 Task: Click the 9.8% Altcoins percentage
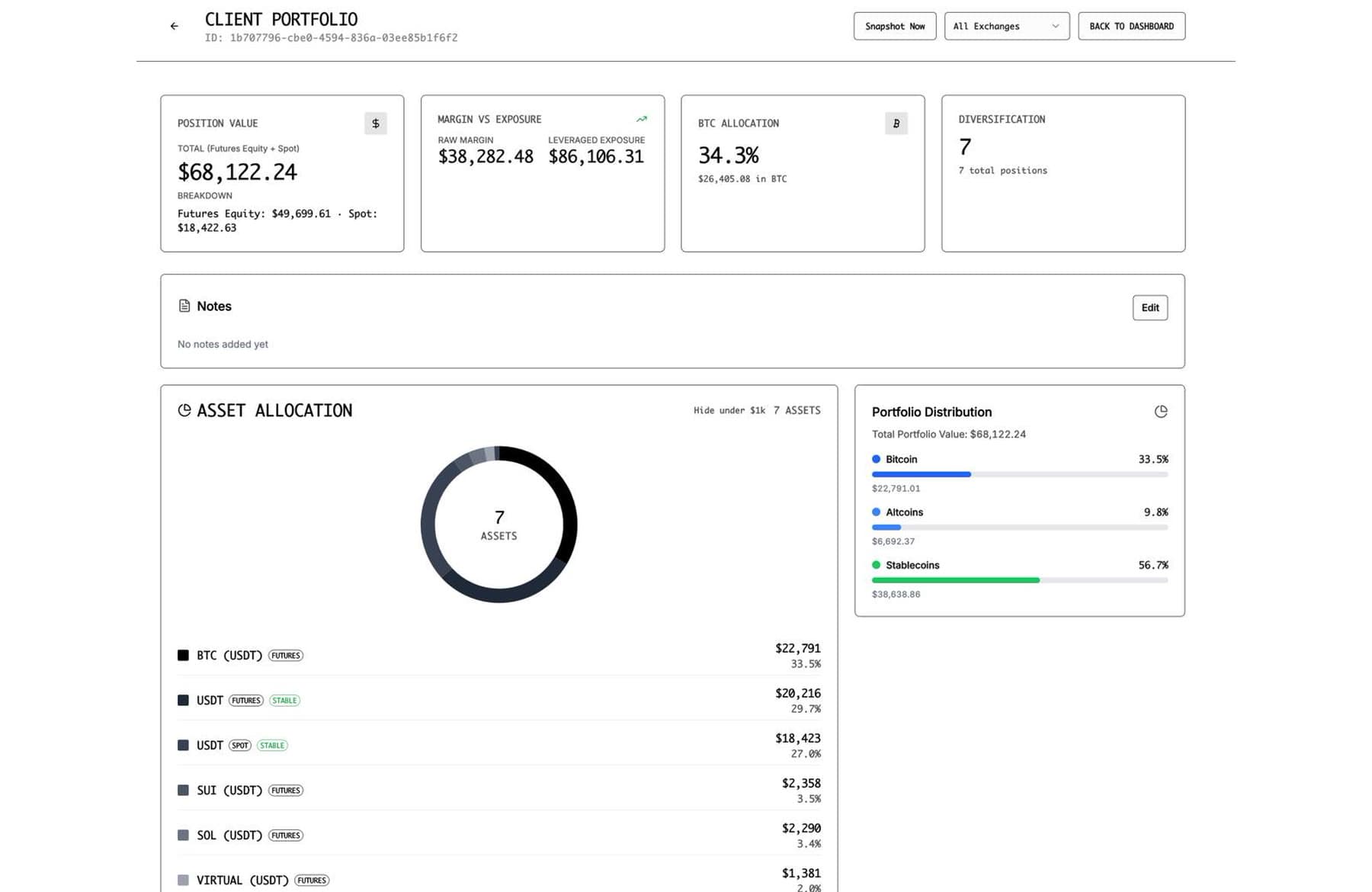(x=1156, y=512)
